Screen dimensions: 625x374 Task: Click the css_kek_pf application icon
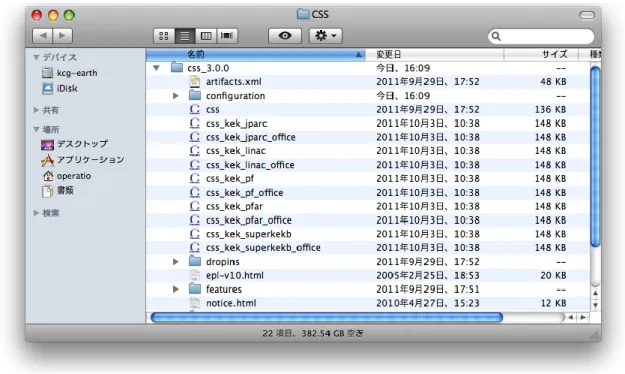[195, 178]
